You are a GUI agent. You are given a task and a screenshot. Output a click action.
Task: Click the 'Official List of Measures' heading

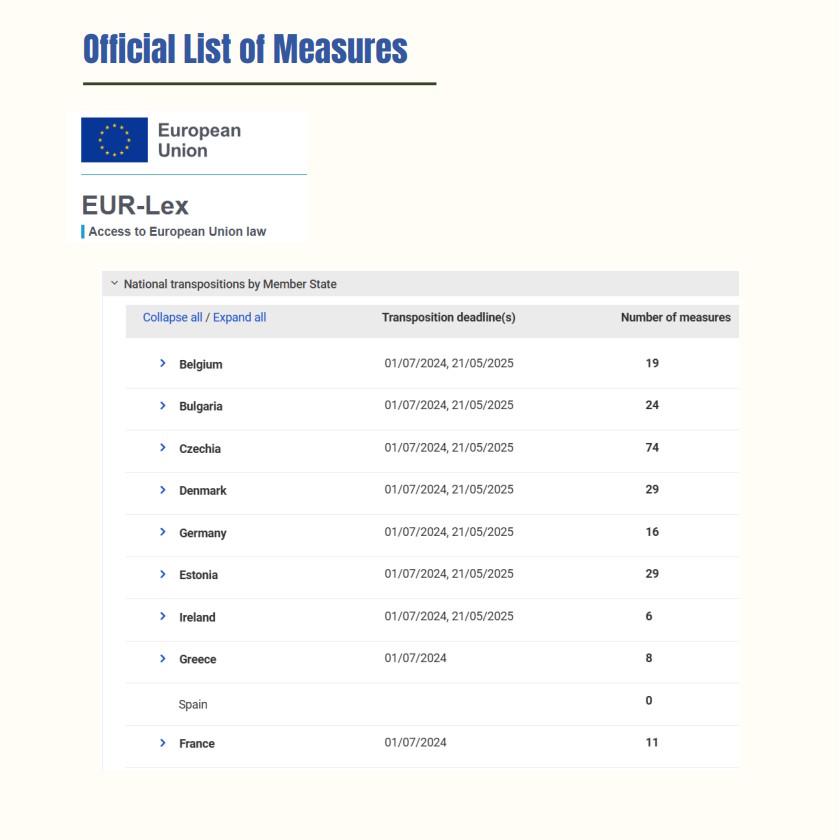click(244, 49)
